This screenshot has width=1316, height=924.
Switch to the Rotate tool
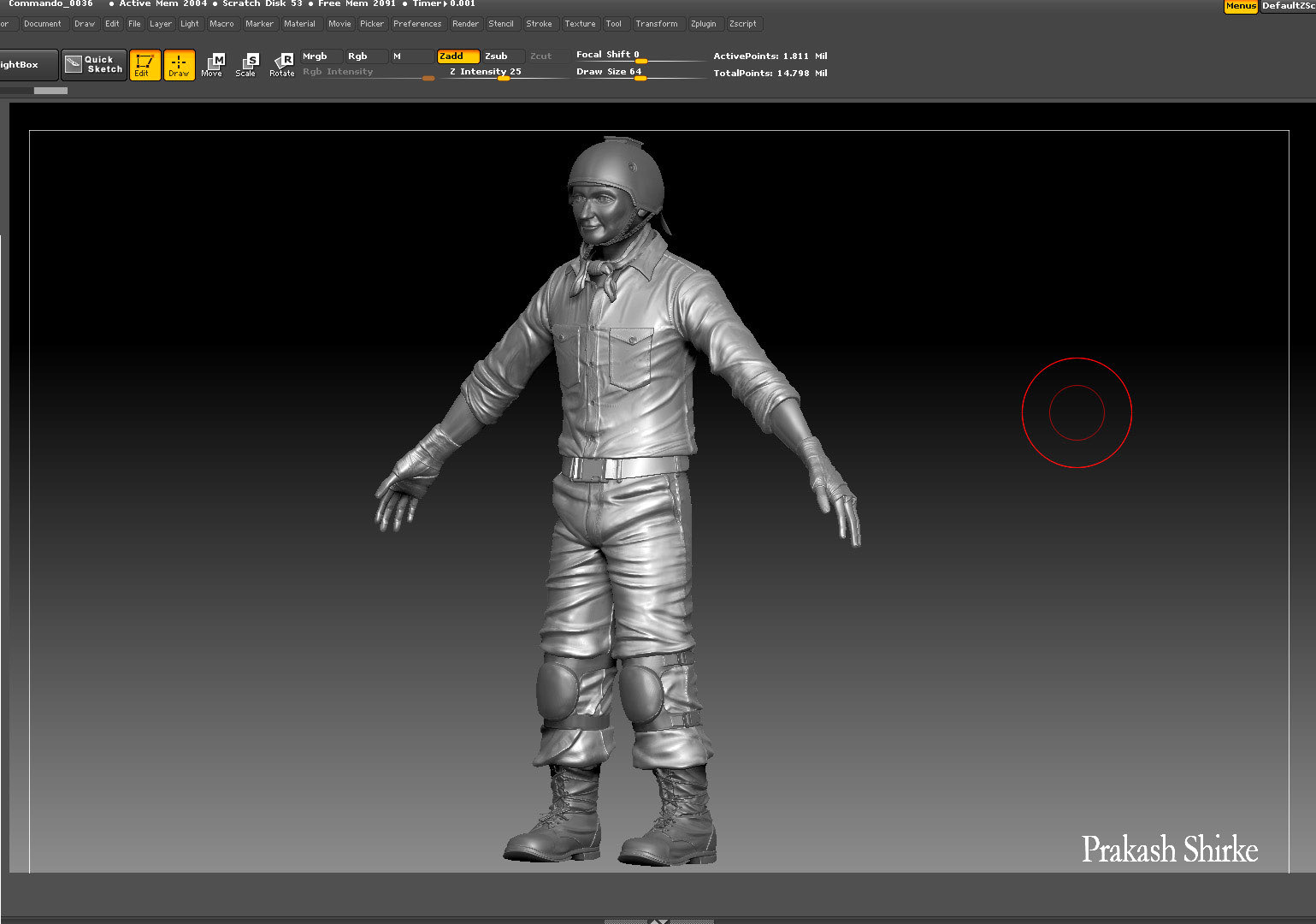coord(282,65)
